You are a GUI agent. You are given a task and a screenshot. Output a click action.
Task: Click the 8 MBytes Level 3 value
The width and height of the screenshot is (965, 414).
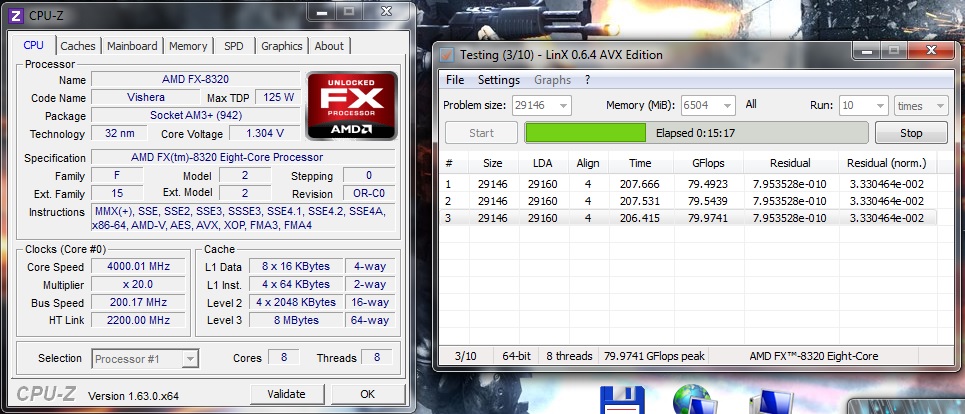click(x=295, y=320)
